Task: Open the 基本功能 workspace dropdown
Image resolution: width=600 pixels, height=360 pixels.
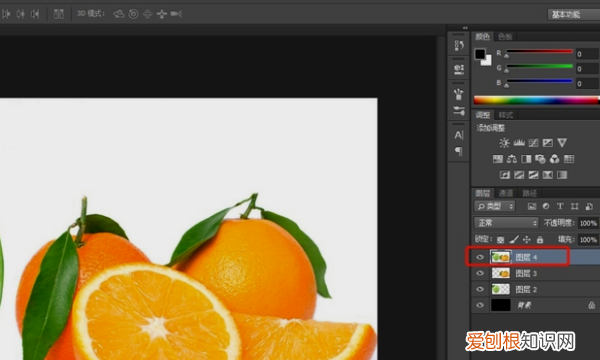Action: click(573, 15)
